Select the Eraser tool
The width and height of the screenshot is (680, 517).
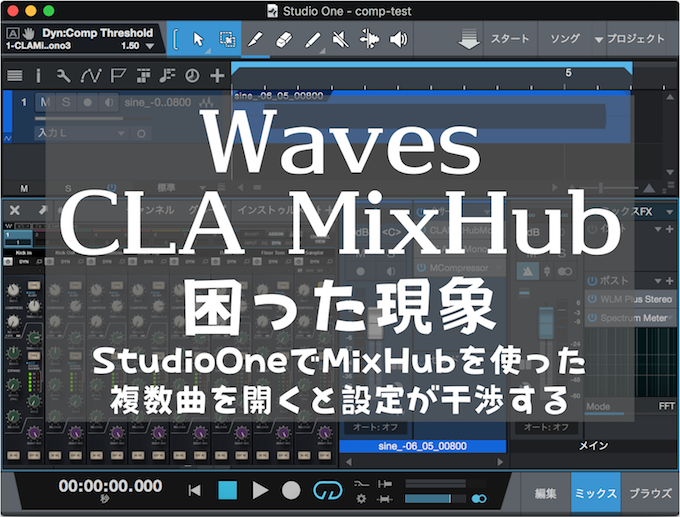(x=284, y=39)
